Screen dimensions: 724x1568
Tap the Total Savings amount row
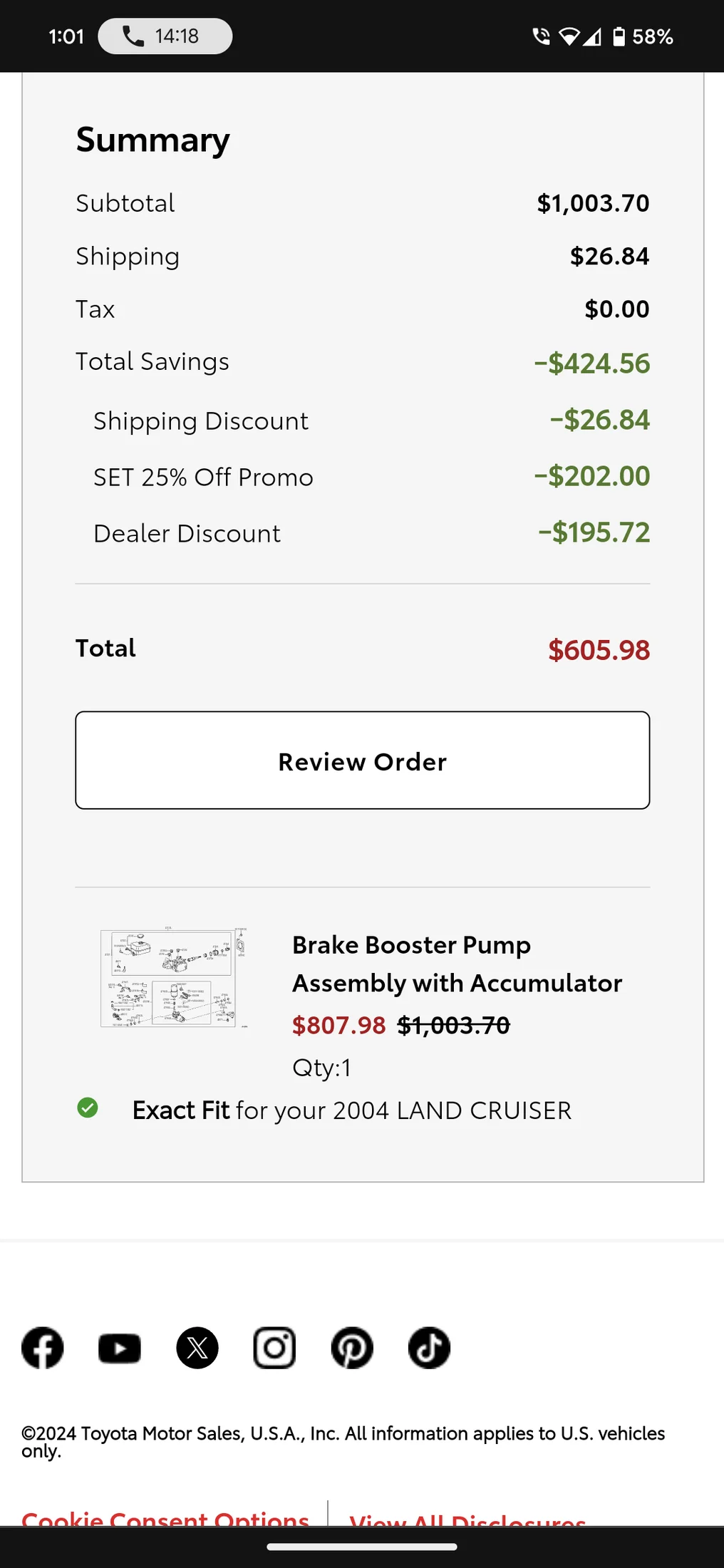[363, 362]
